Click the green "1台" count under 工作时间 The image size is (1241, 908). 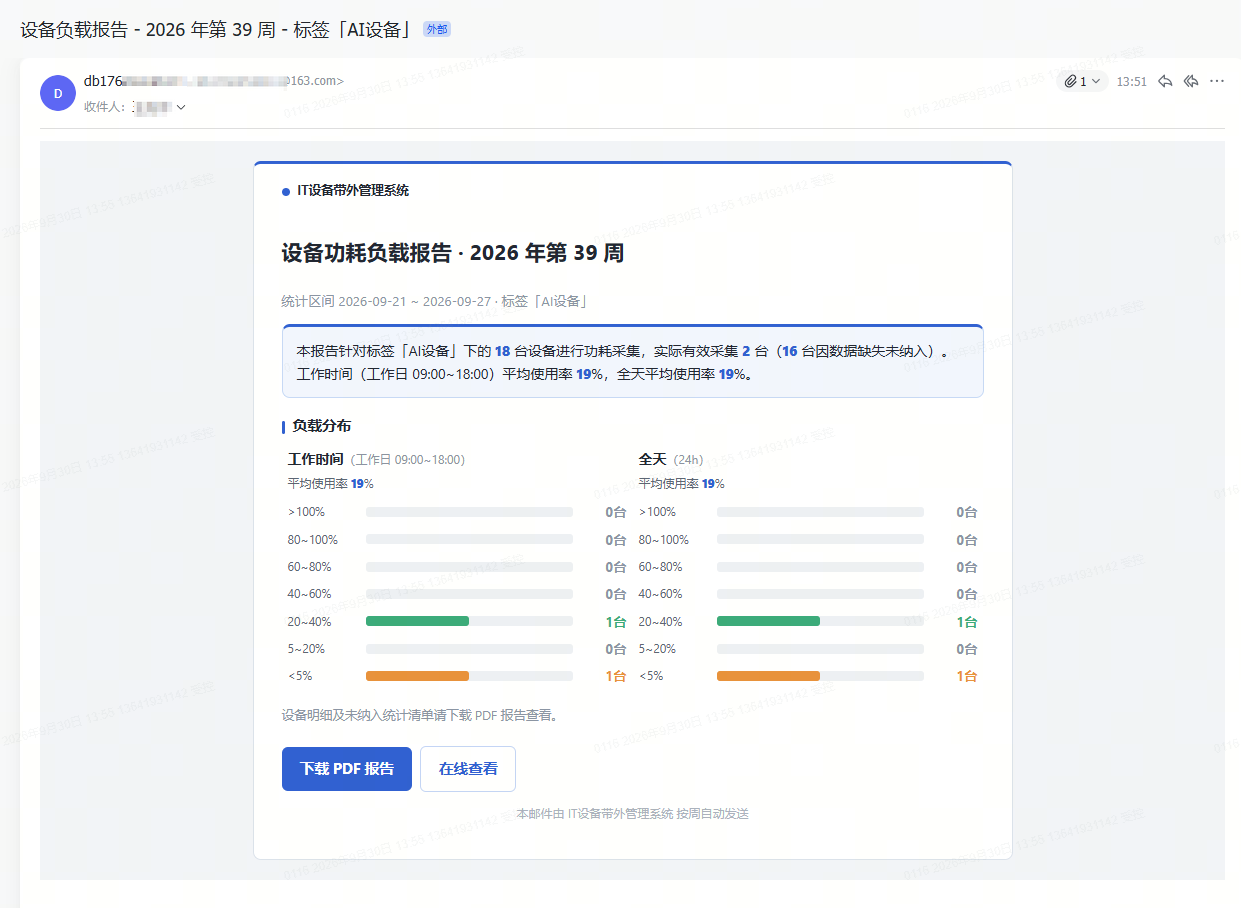click(615, 622)
